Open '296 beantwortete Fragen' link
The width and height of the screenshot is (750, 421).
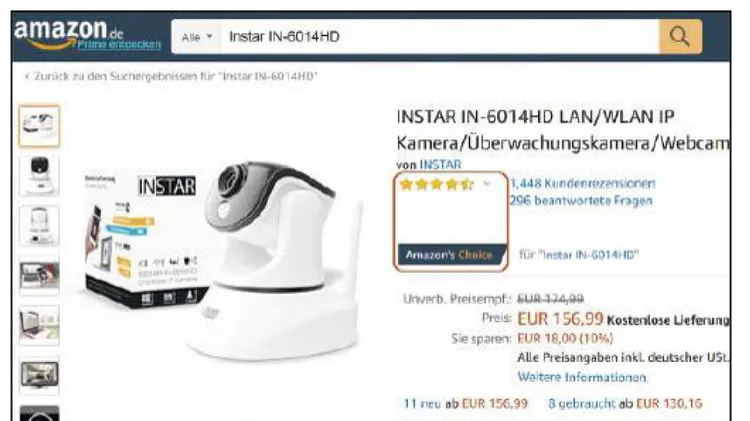point(581,200)
